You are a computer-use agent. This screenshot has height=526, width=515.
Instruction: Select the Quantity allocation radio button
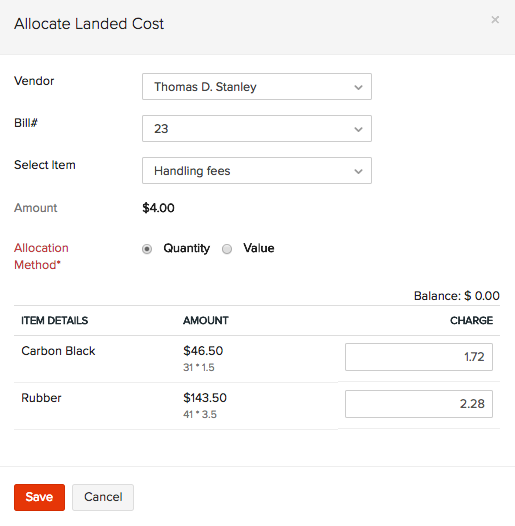pos(147,249)
